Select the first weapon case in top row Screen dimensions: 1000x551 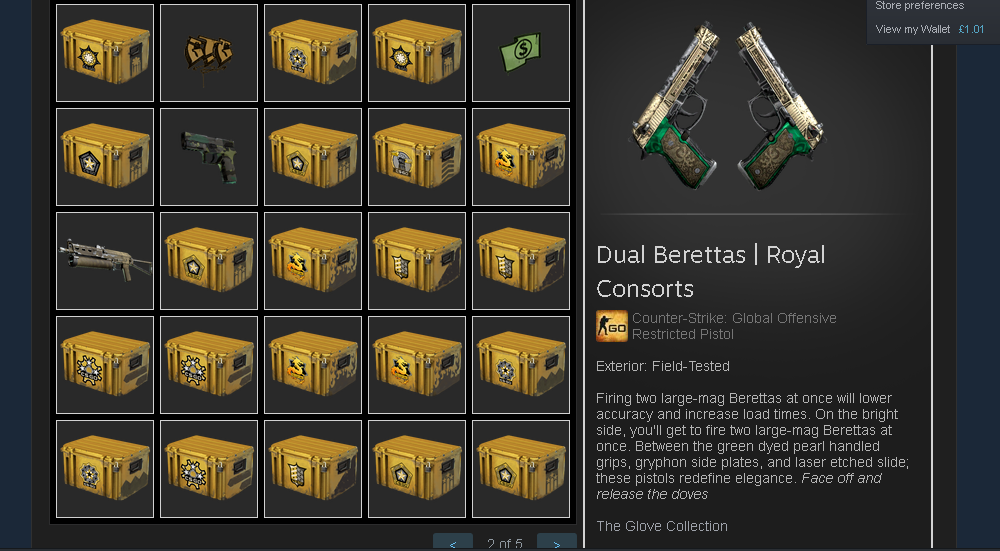click(x=105, y=53)
